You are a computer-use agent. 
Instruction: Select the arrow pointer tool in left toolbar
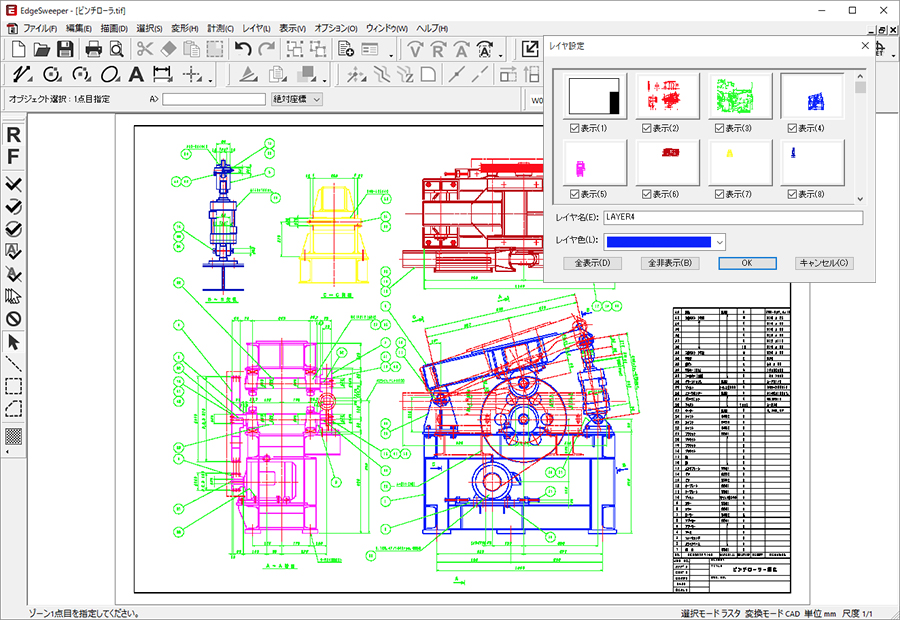click(14, 343)
